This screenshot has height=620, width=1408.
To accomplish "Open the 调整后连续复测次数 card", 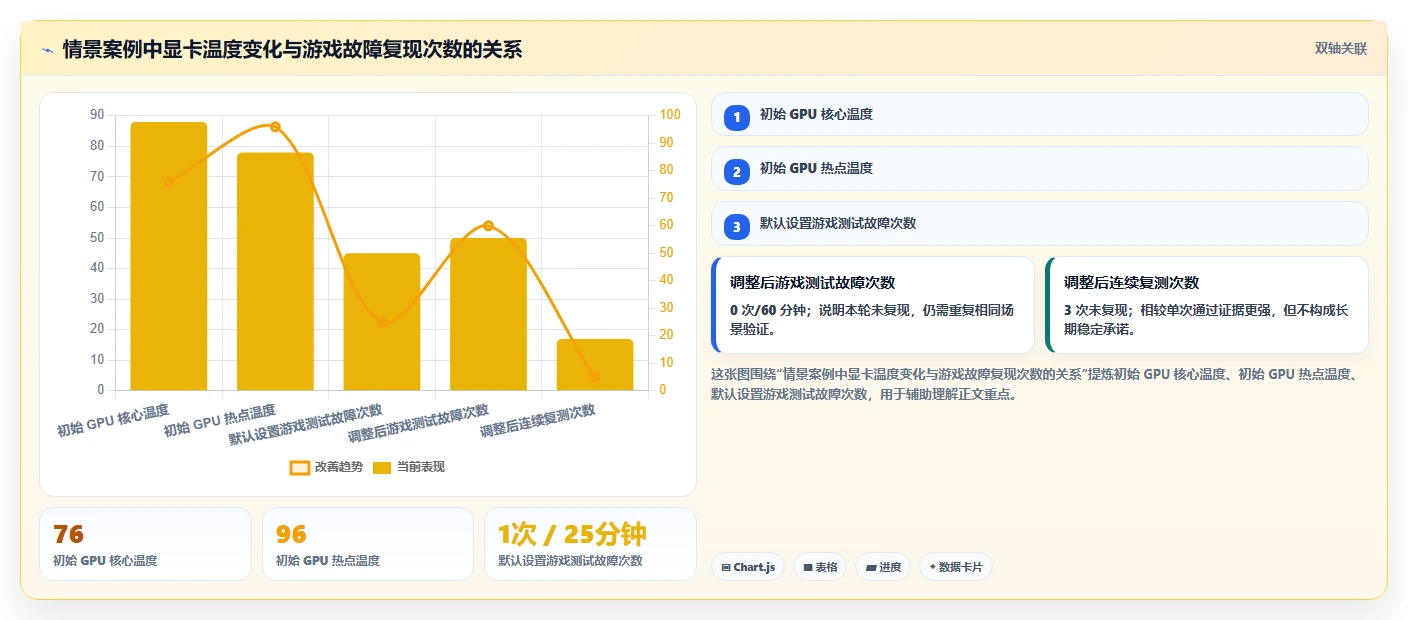I will (x=1206, y=305).
